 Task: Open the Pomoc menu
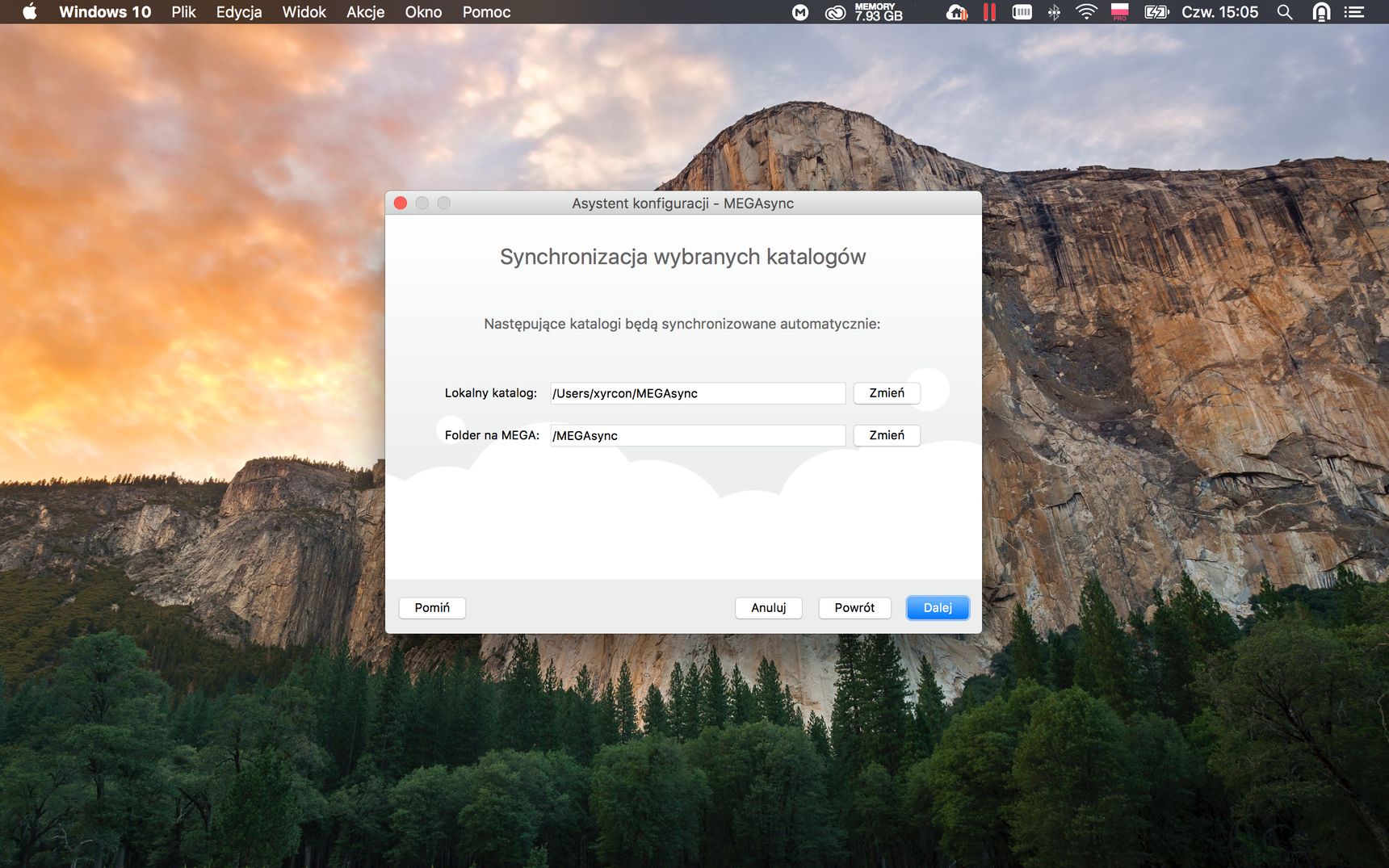[x=486, y=12]
